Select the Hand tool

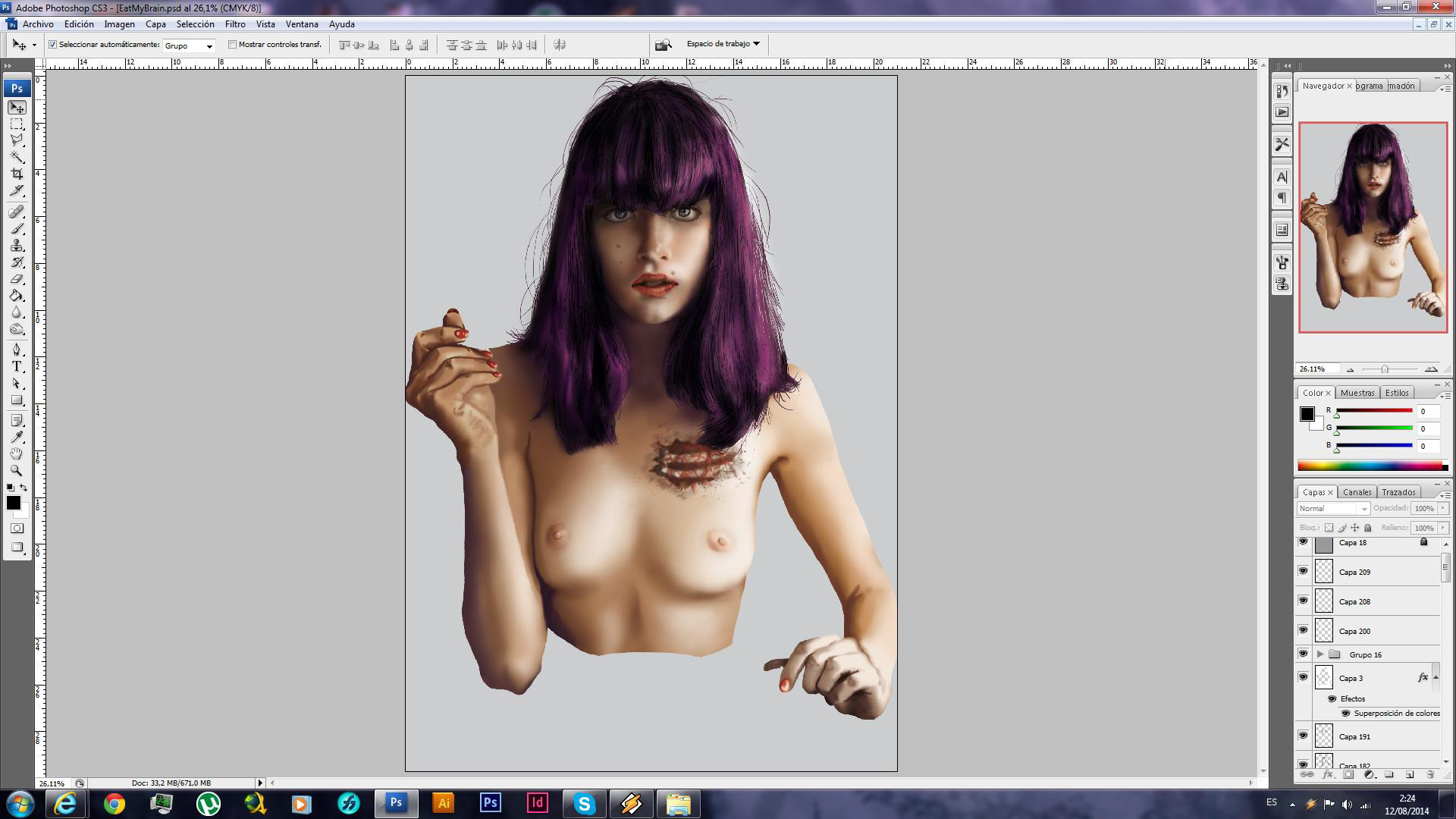17,453
